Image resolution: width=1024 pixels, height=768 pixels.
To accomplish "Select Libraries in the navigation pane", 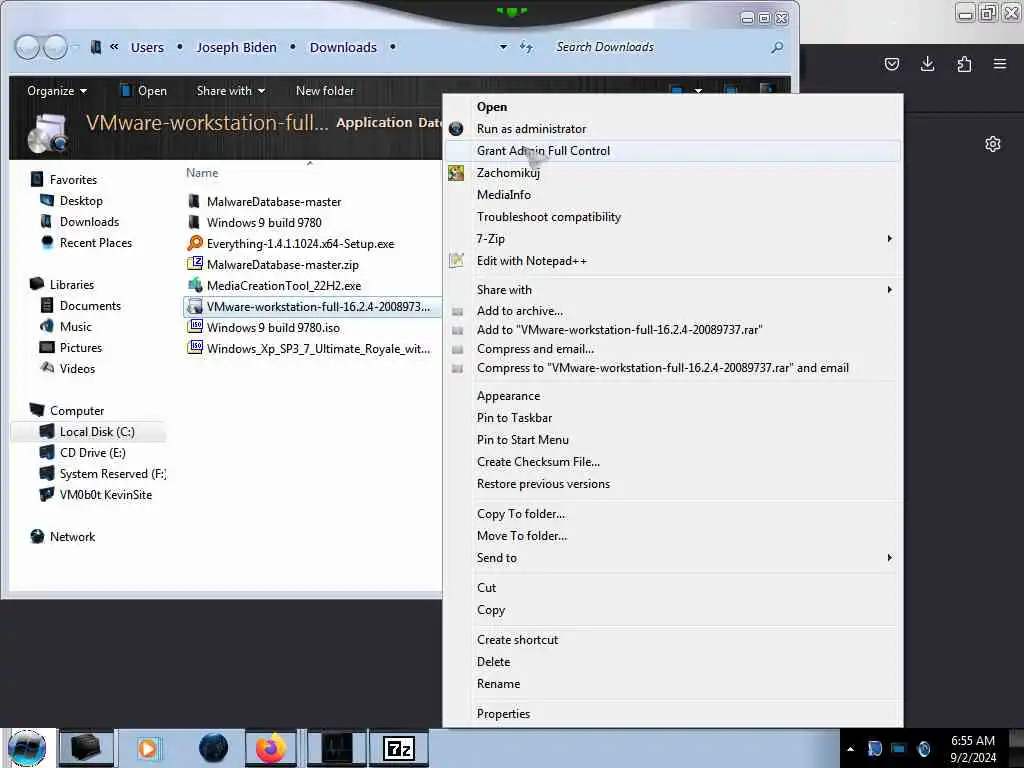I will pyautogui.click(x=62, y=285).
